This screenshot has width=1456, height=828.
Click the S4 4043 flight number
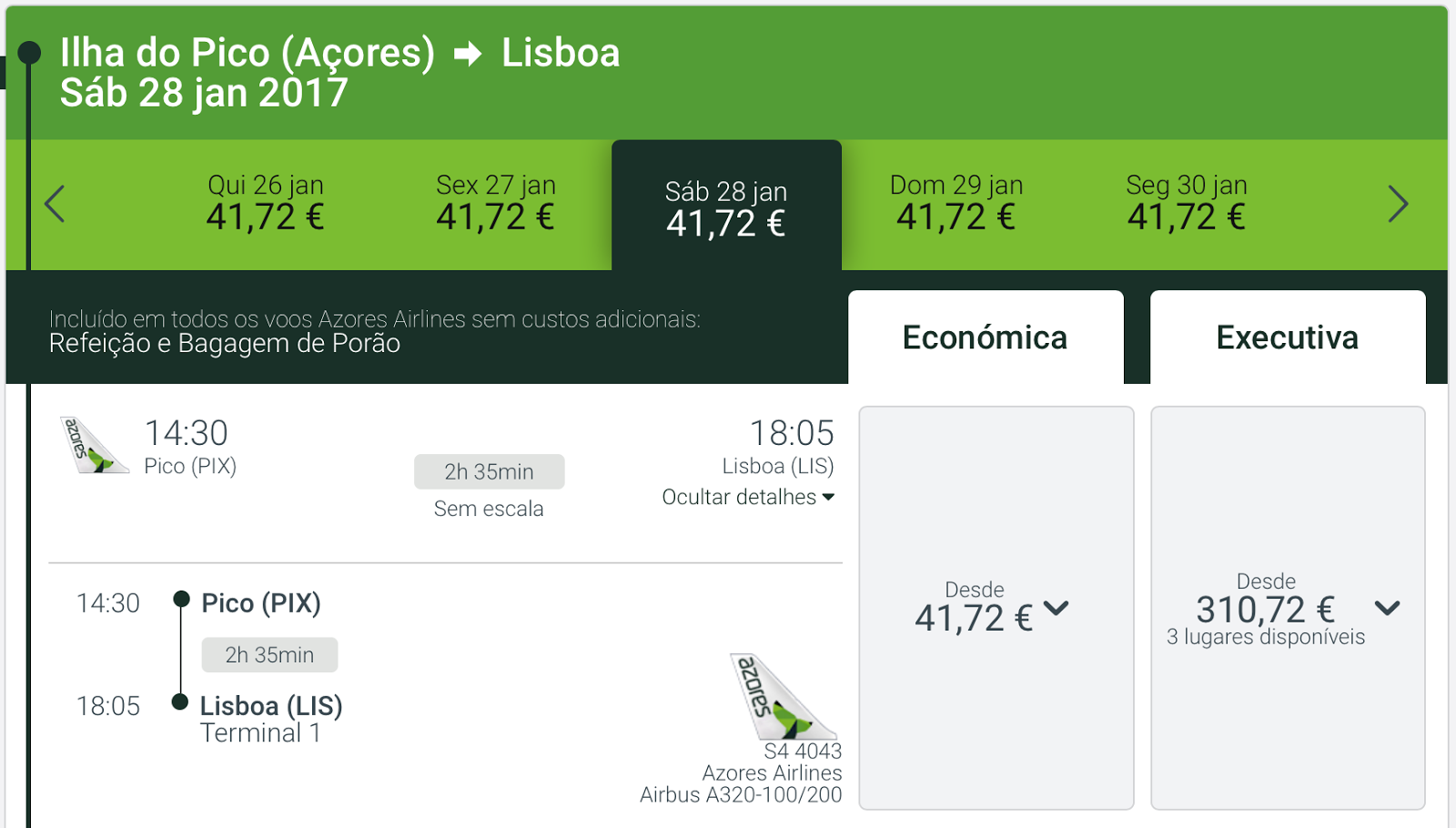[803, 752]
